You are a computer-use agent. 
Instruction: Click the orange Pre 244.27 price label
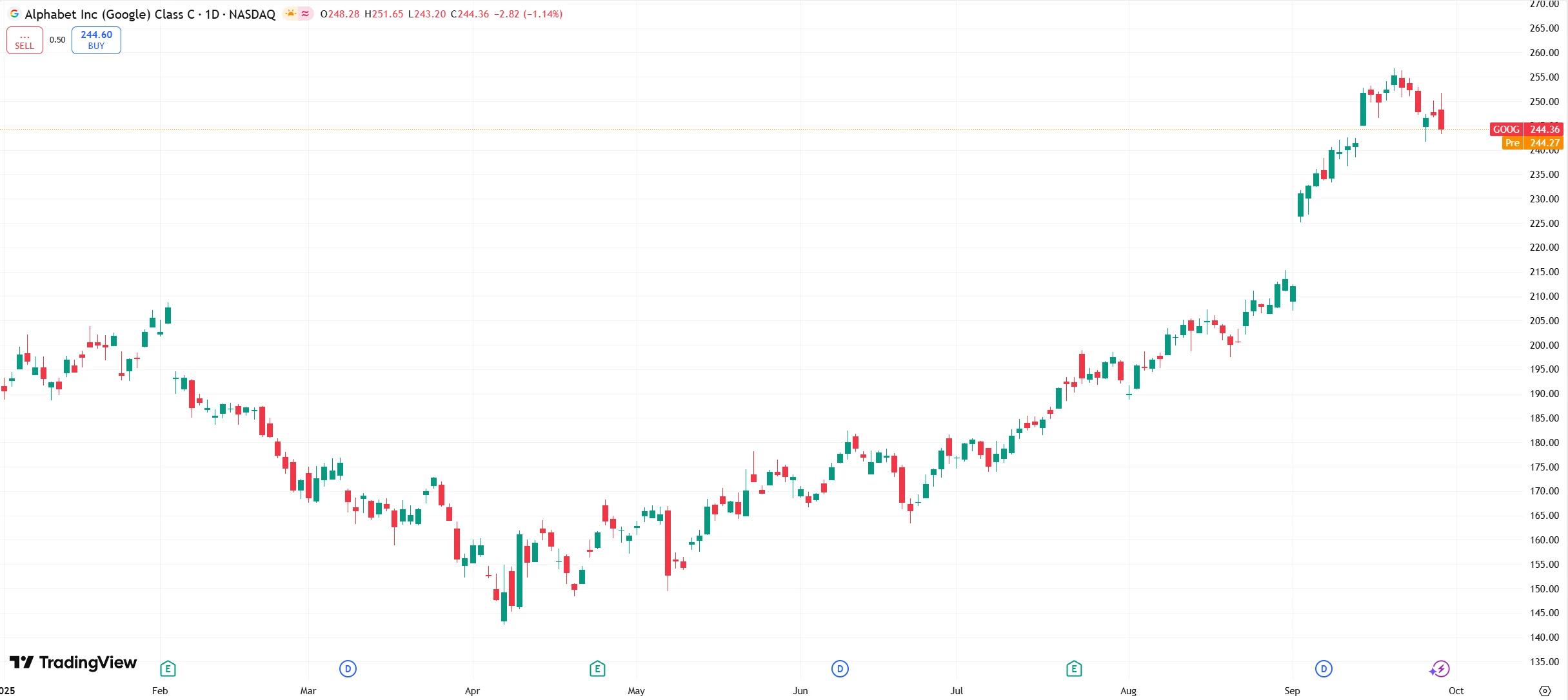[1531, 143]
